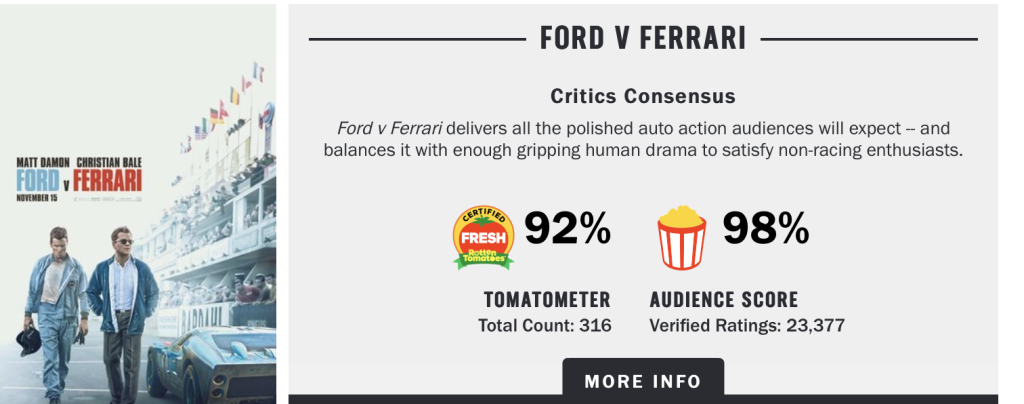This screenshot has width=1024, height=404.
Task: Click the November 15 date on poster
Action: pos(37,197)
